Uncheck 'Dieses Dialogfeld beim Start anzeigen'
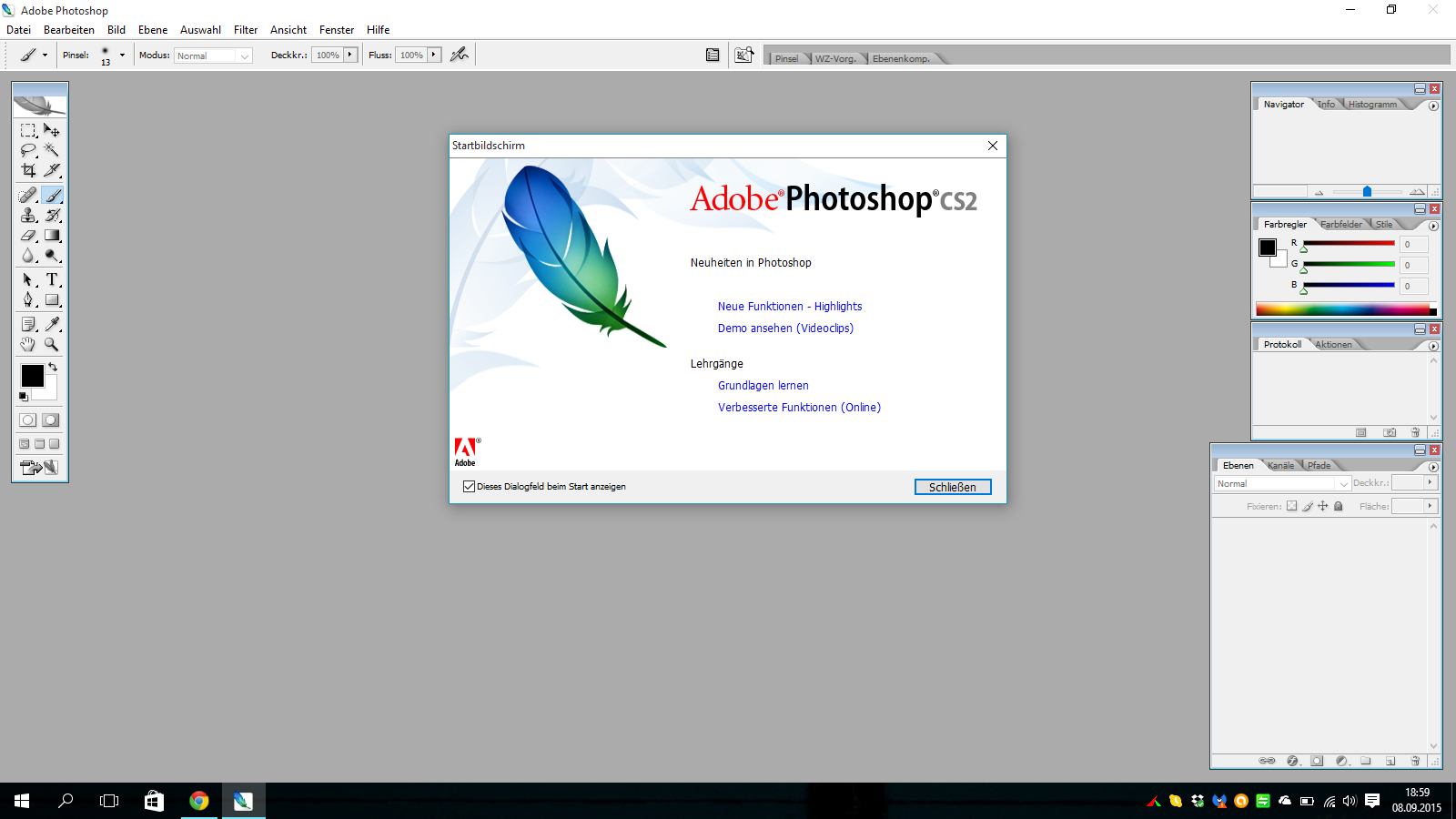1456x819 pixels. pos(469,486)
